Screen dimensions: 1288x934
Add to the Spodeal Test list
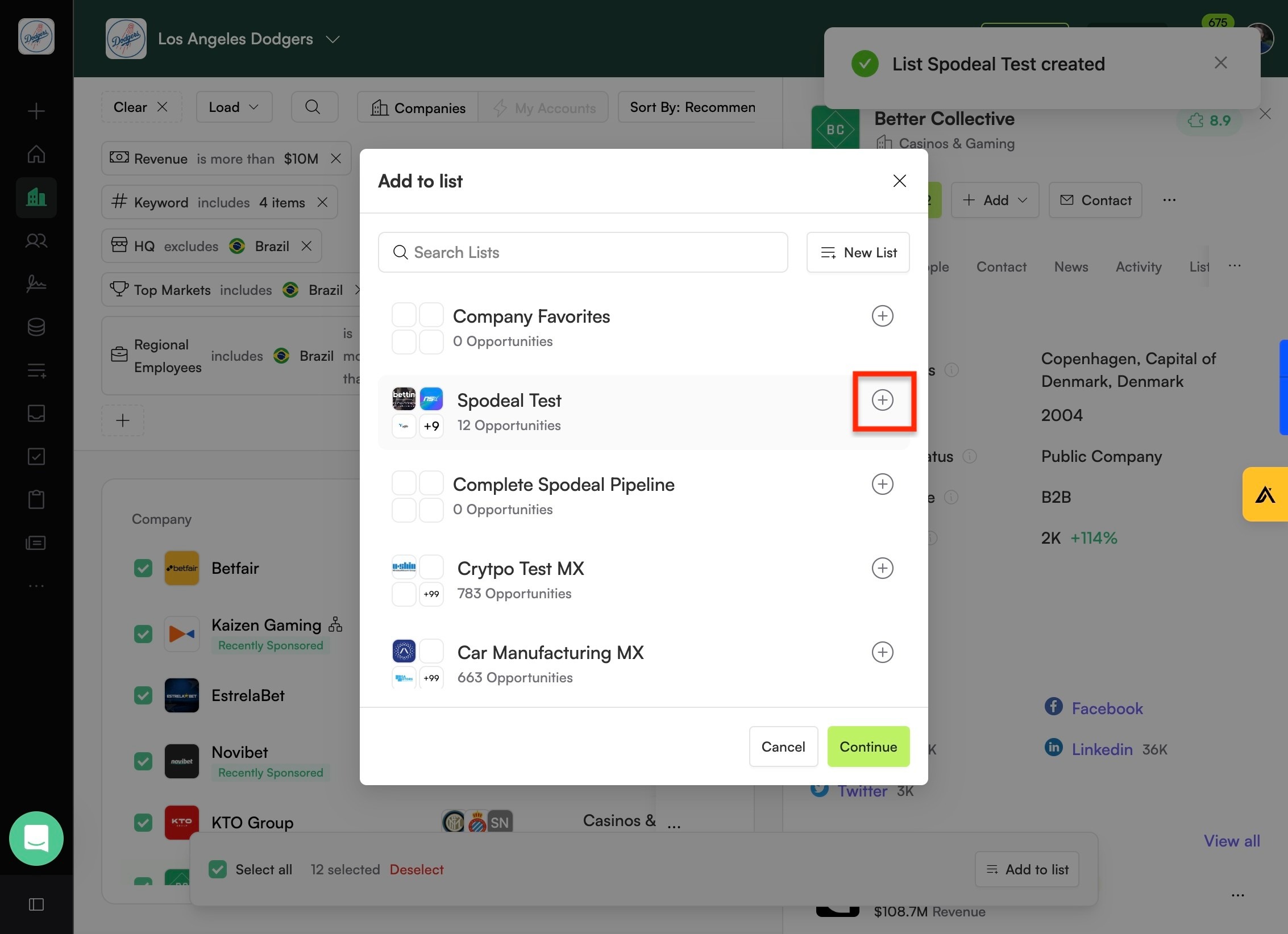click(x=882, y=400)
